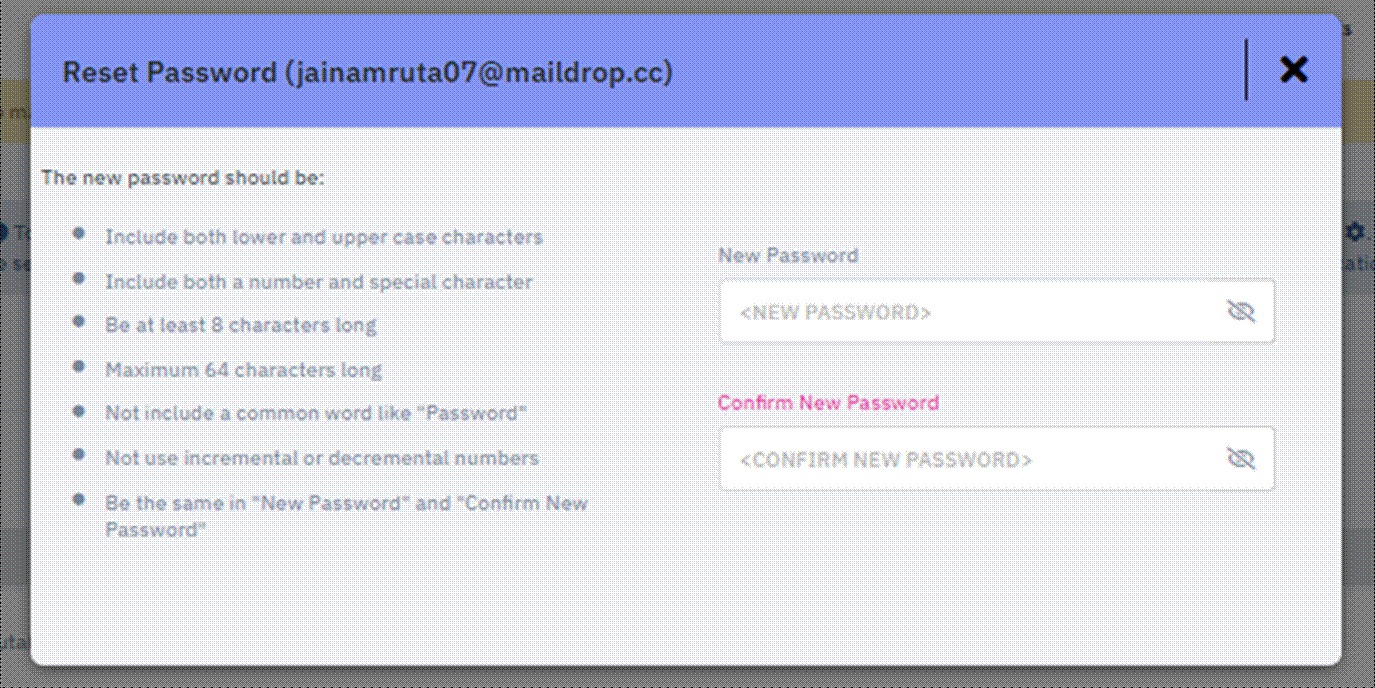Click the common word "Password" rule
The height and width of the screenshot is (688, 1375).
[x=316, y=413]
